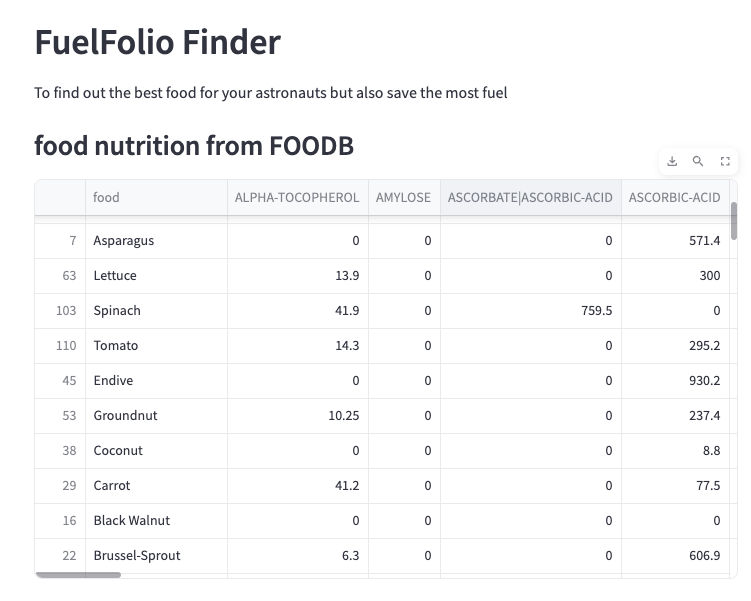751x601 pixels.
Task: Click row index 110 for Tomato
Action: 66,346
